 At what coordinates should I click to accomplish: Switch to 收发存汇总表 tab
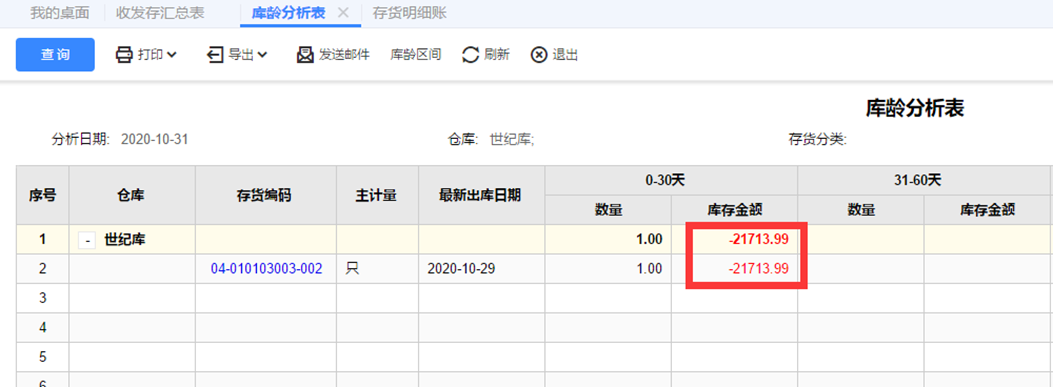[x=160, y=13]
